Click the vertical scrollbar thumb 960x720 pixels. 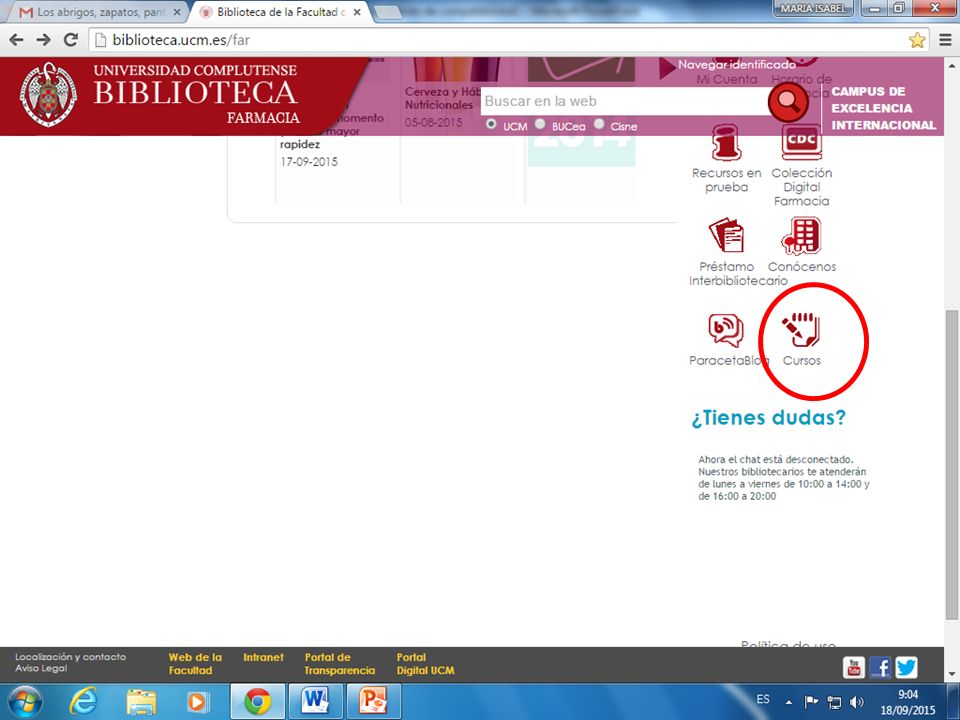click(x=951, y=464)
